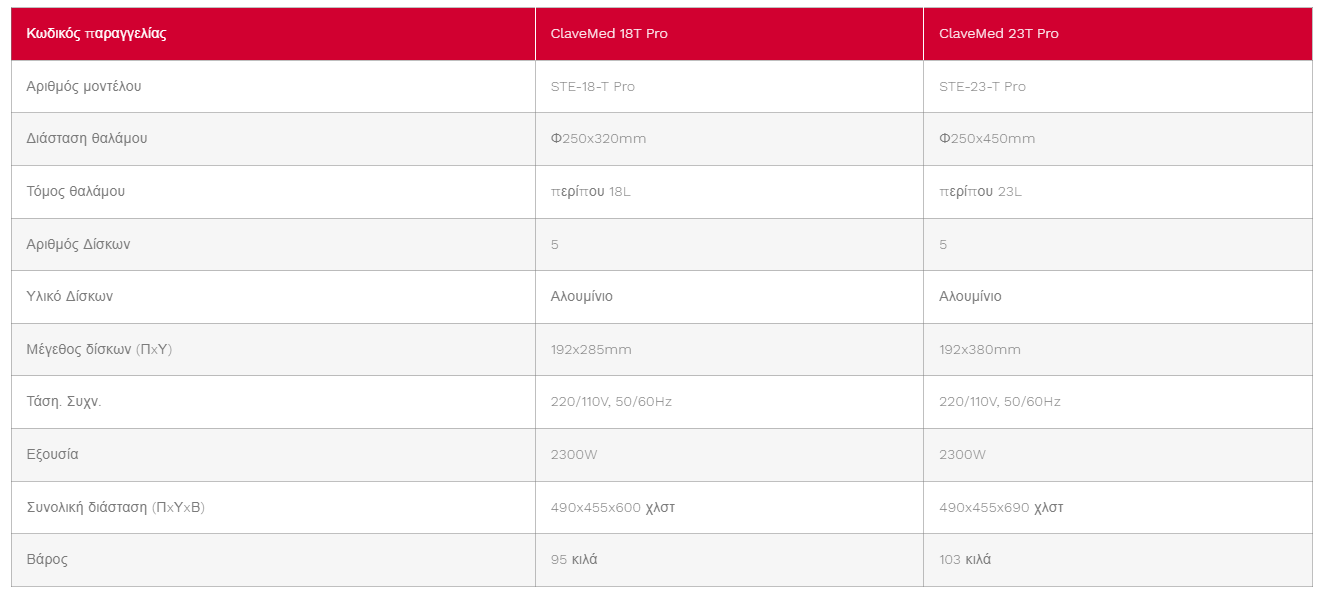Click the ClaveMed 23T Pro column header

click(x=1118, y=34)
